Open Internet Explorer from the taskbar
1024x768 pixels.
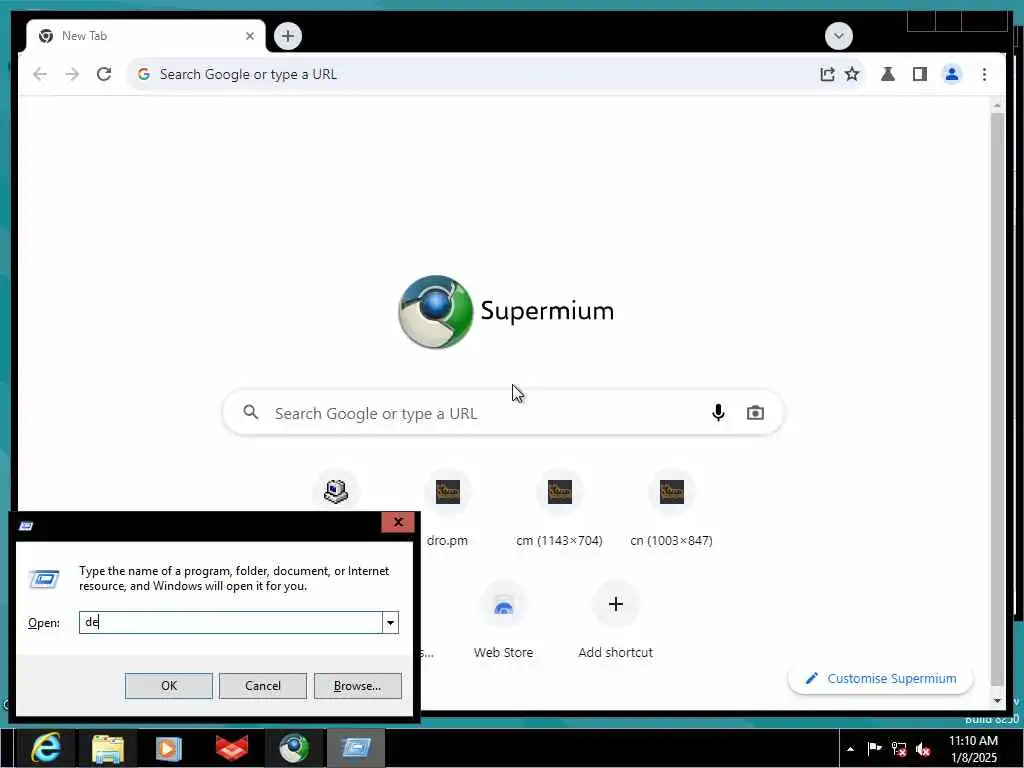[x=46, y=748]
